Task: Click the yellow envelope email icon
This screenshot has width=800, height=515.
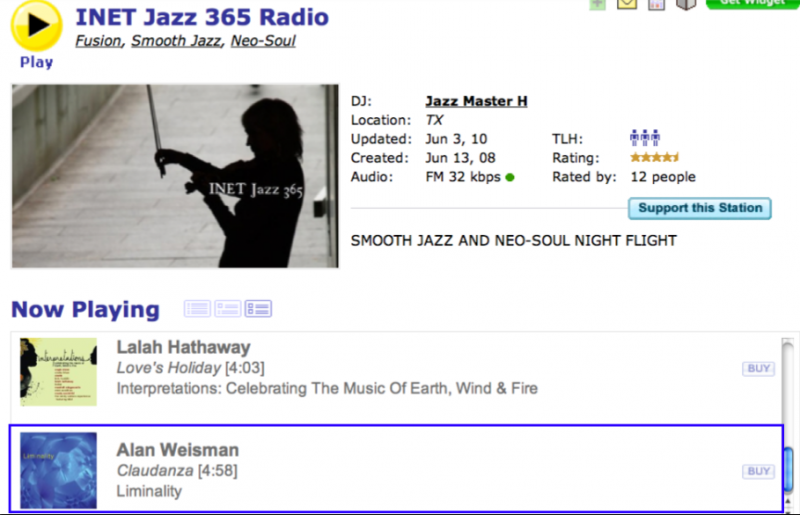Action: click(627, 3)
